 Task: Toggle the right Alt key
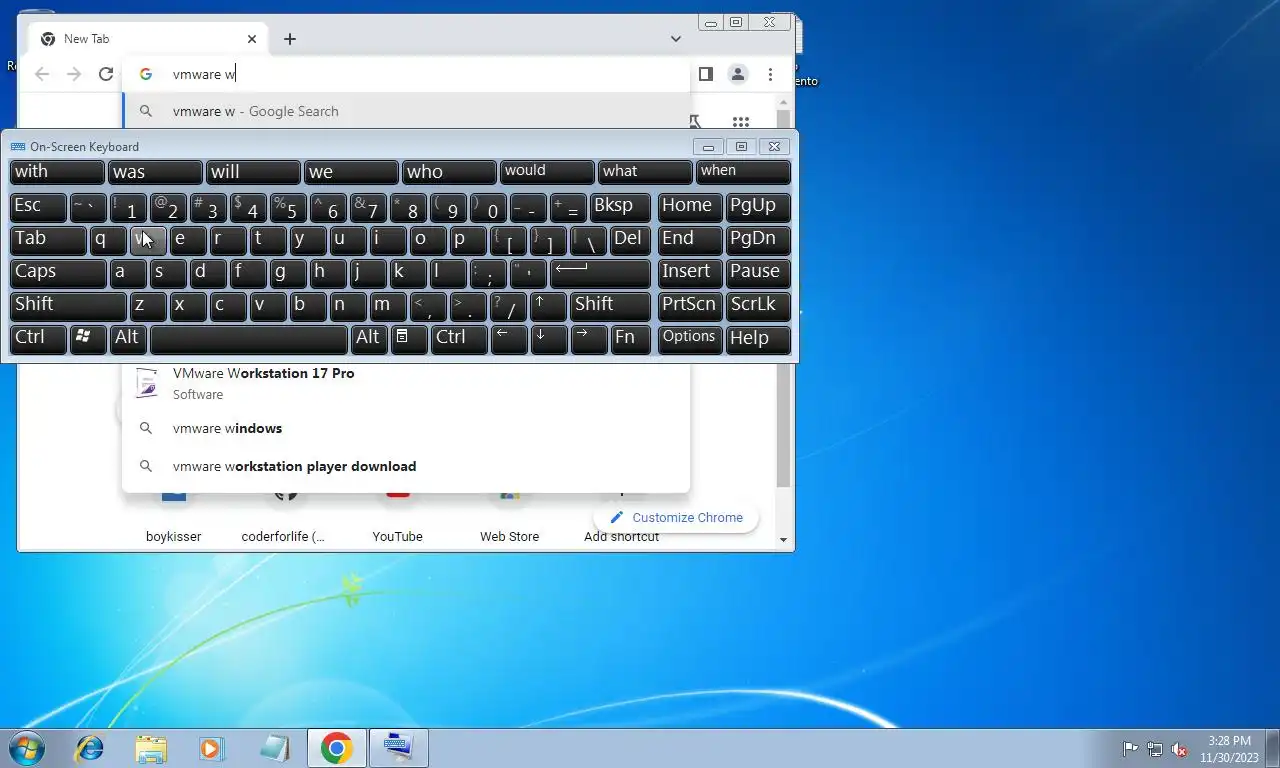point(369,339)
